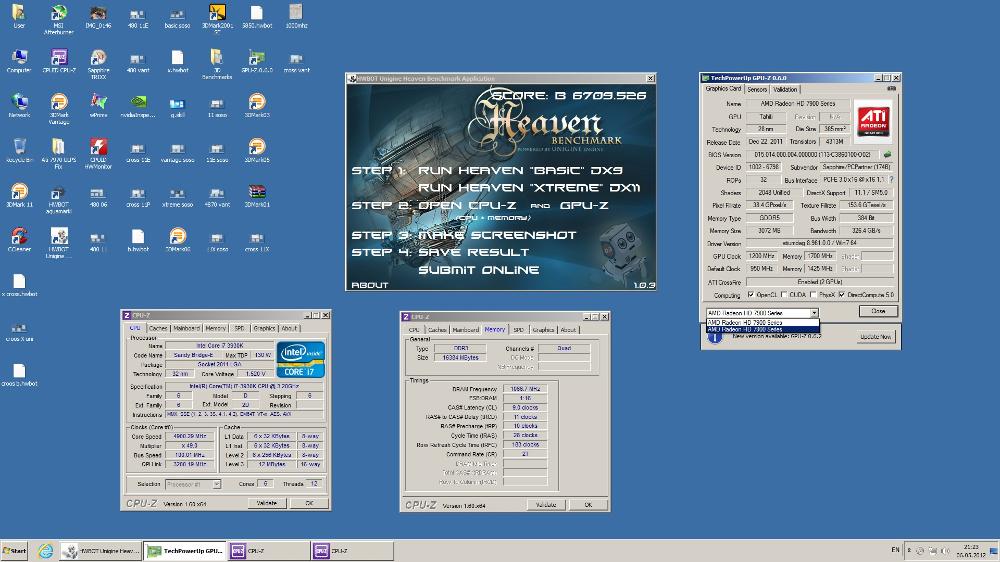
Task: Switch to the Sensors tab in GPU-Z
Action: [x=757, y=89]
